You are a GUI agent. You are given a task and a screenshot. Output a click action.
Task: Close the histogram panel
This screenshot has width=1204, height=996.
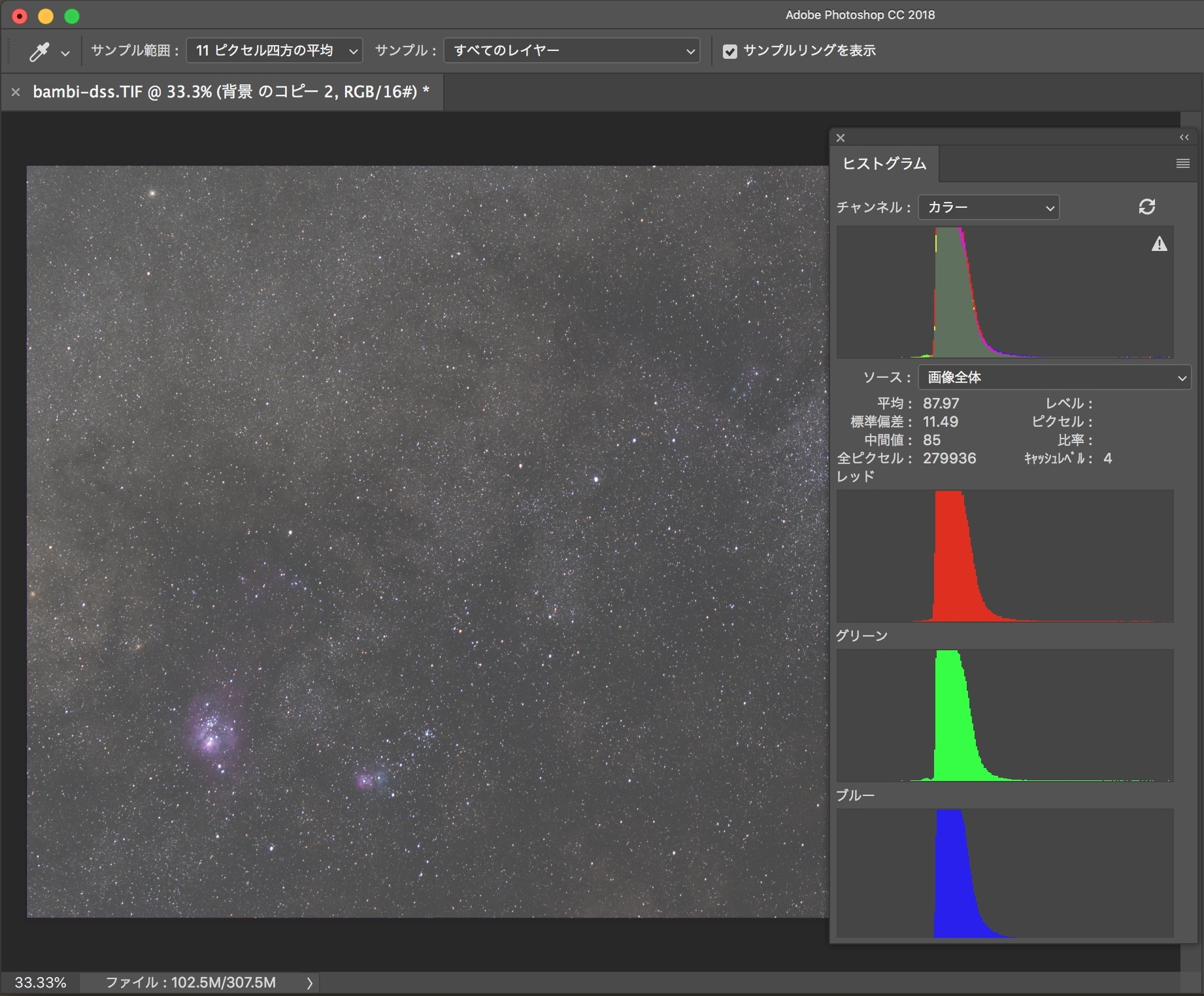pos(841,138)
